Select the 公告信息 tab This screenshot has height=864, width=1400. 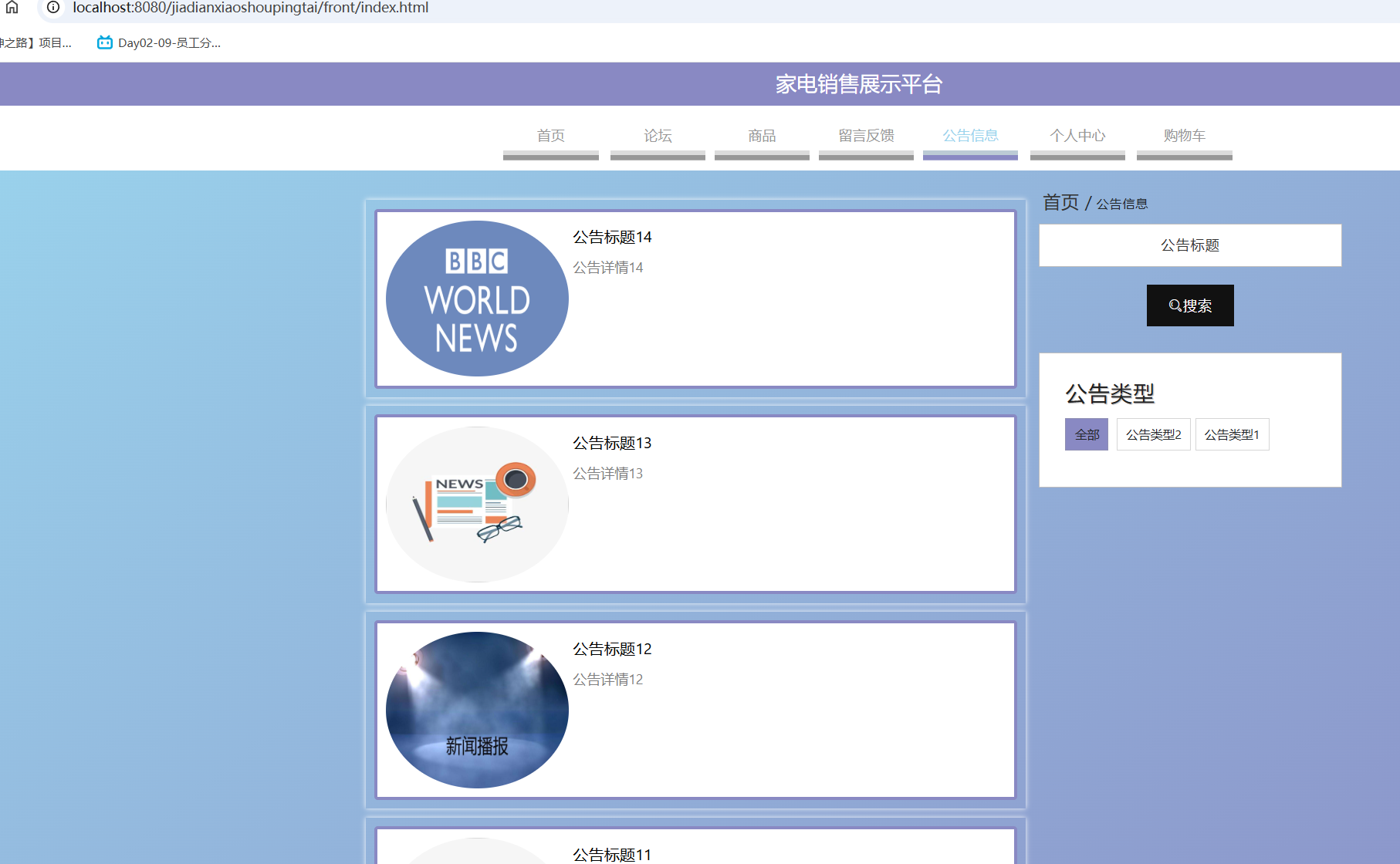coord(970,136)
